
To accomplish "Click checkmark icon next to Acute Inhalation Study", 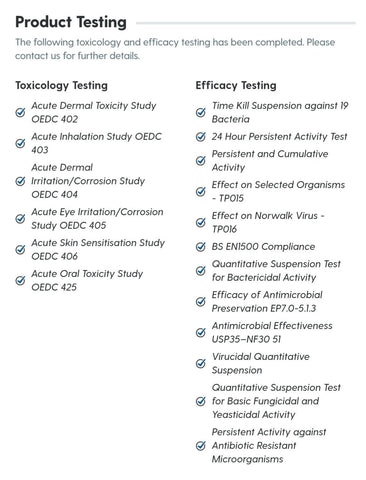I will pyautogui.click(x=20, y=143).
